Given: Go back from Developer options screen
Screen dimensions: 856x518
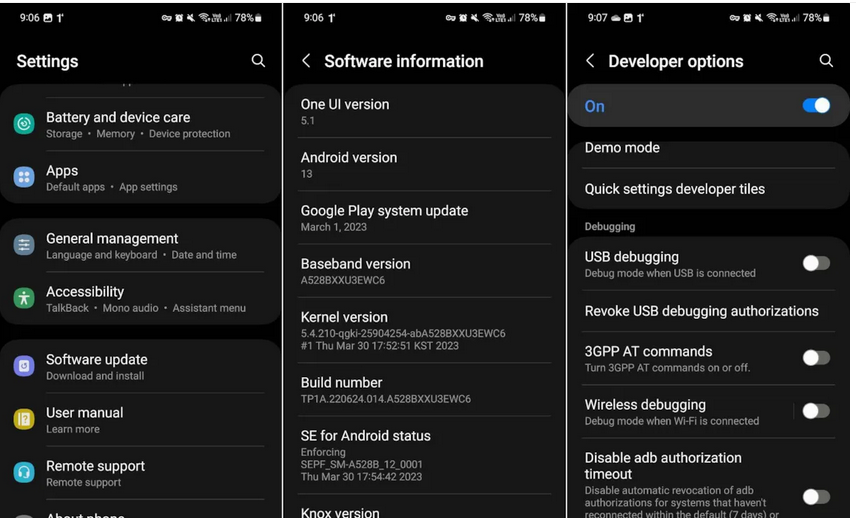Looking at the screenshot, I should [x=590, y=61].
